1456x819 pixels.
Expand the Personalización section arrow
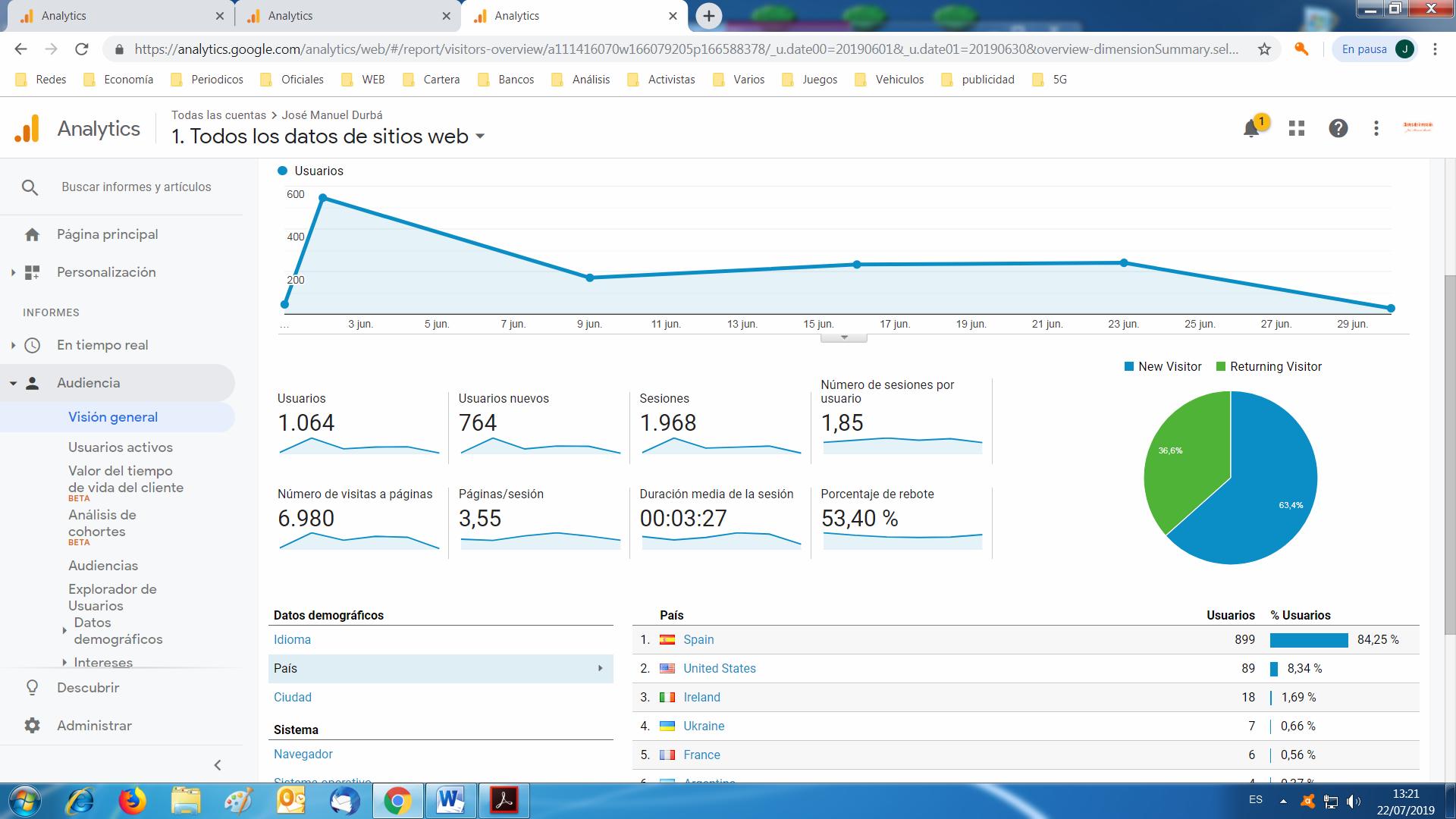(x=13, y=272)
